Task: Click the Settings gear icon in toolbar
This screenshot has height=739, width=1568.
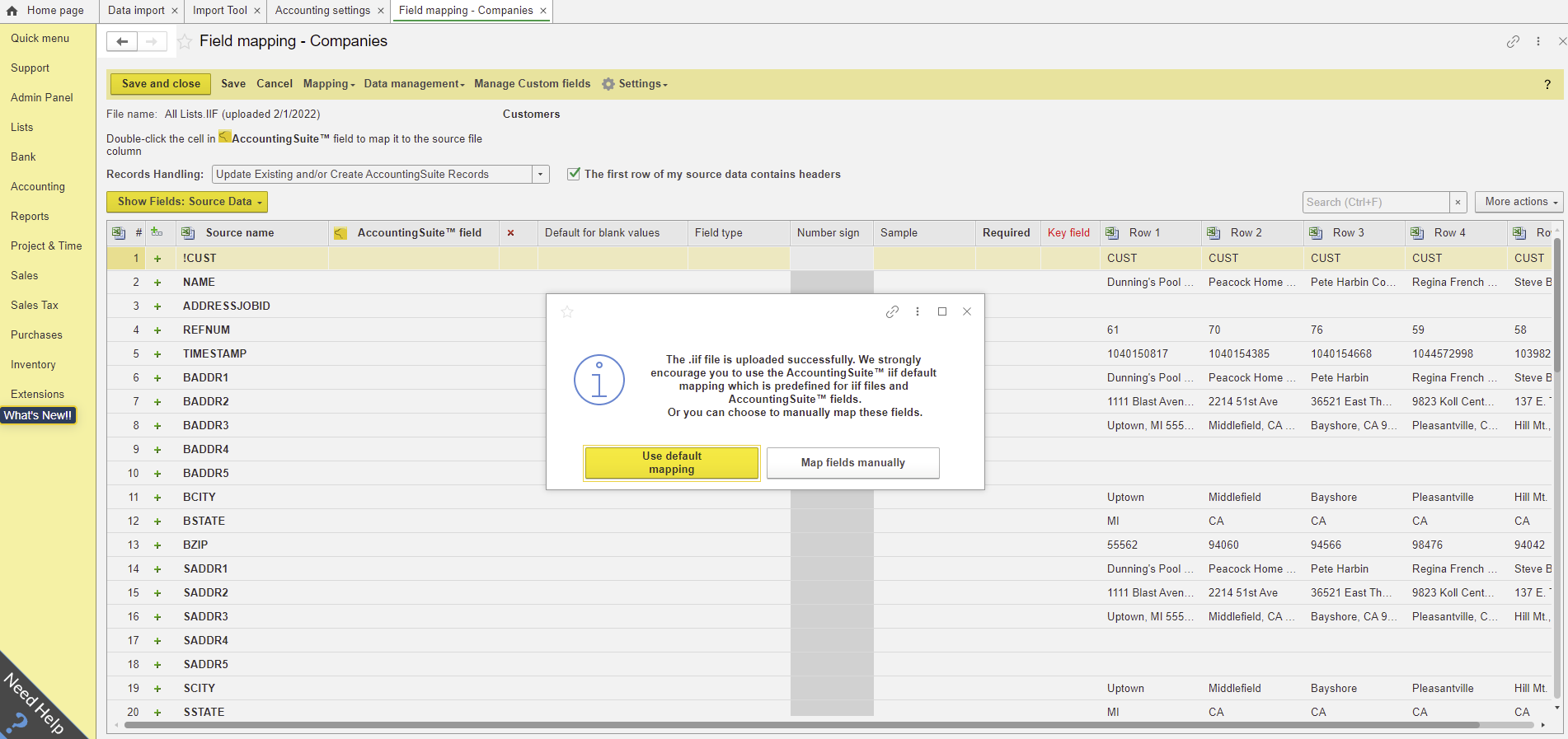Action: [608, 84]
